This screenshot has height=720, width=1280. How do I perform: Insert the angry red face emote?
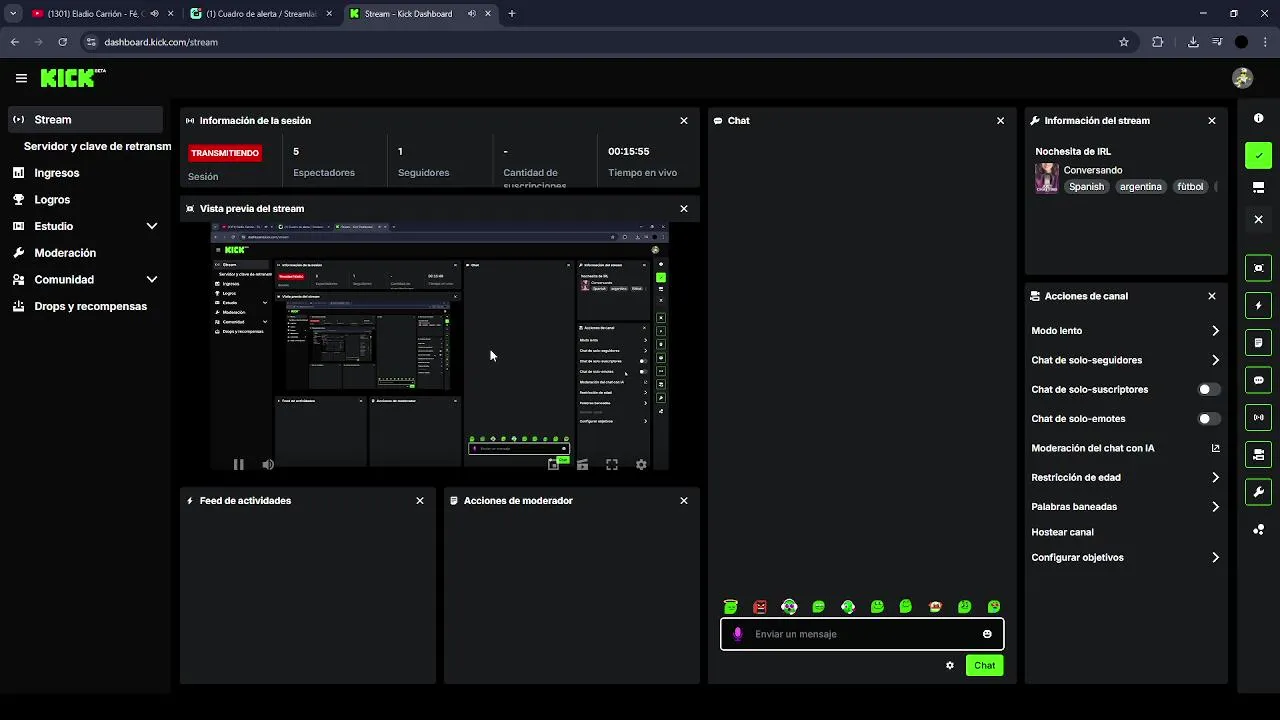pos(760,606)
